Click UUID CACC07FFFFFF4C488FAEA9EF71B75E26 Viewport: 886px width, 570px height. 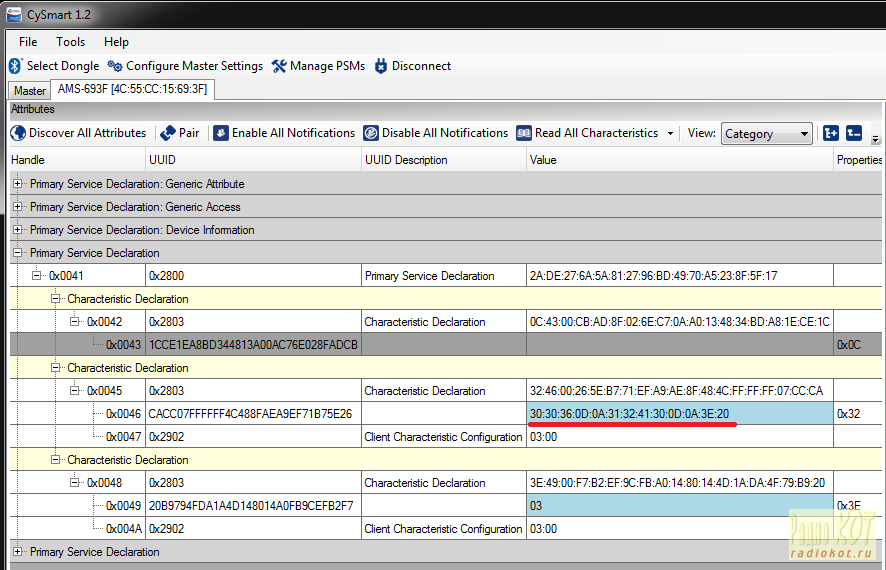pos(250,414)
